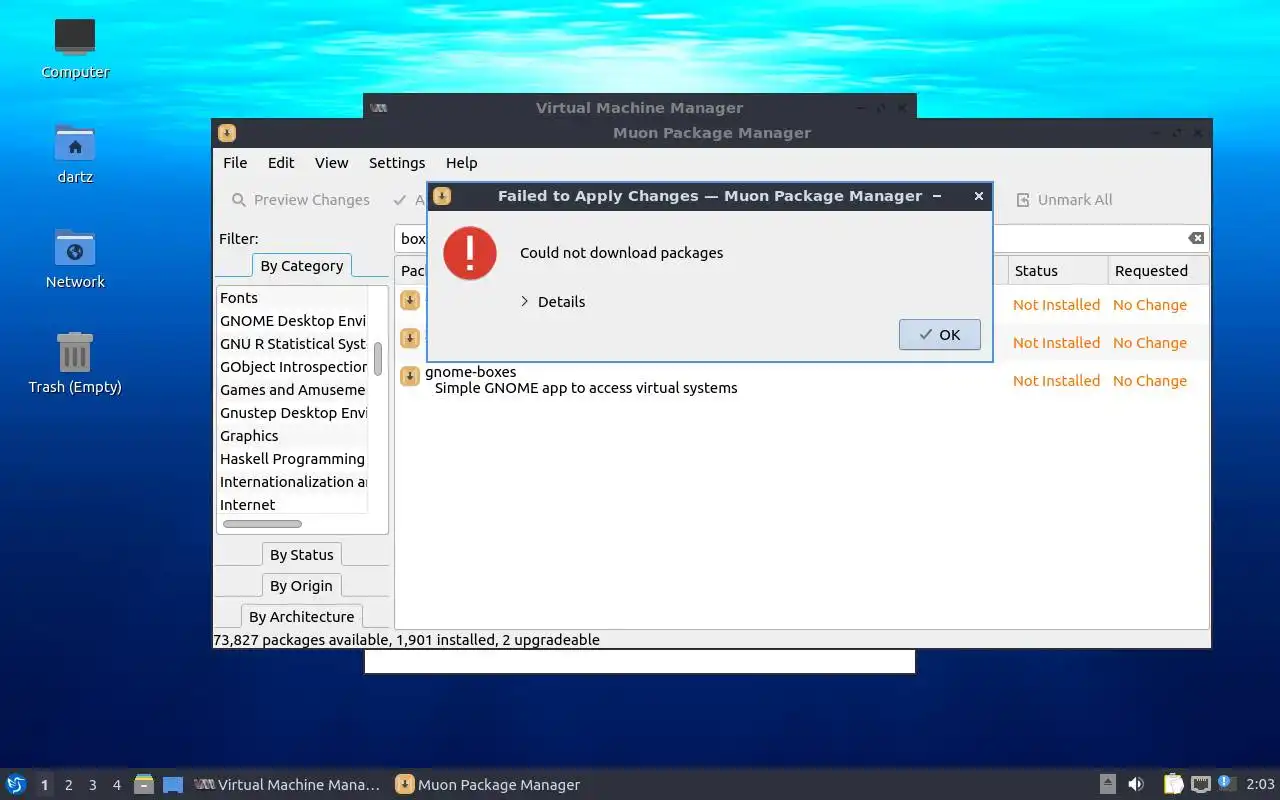Viewport: 1280px width, 800px height.
Task: Switch to the By Status filter tab
Action: tap(301, 555)
